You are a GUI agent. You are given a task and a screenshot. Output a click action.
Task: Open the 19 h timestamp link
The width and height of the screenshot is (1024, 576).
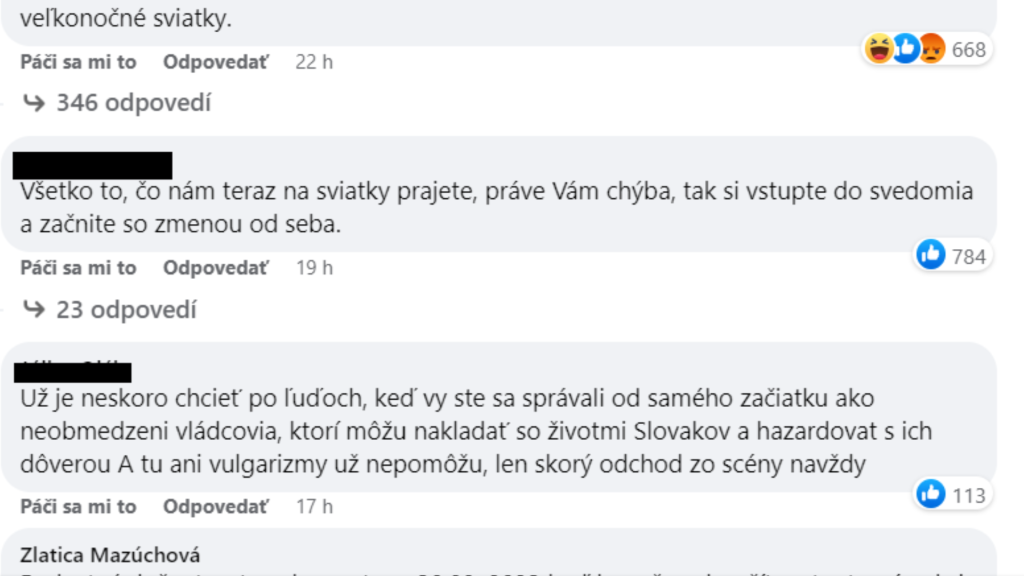[314, 268]
